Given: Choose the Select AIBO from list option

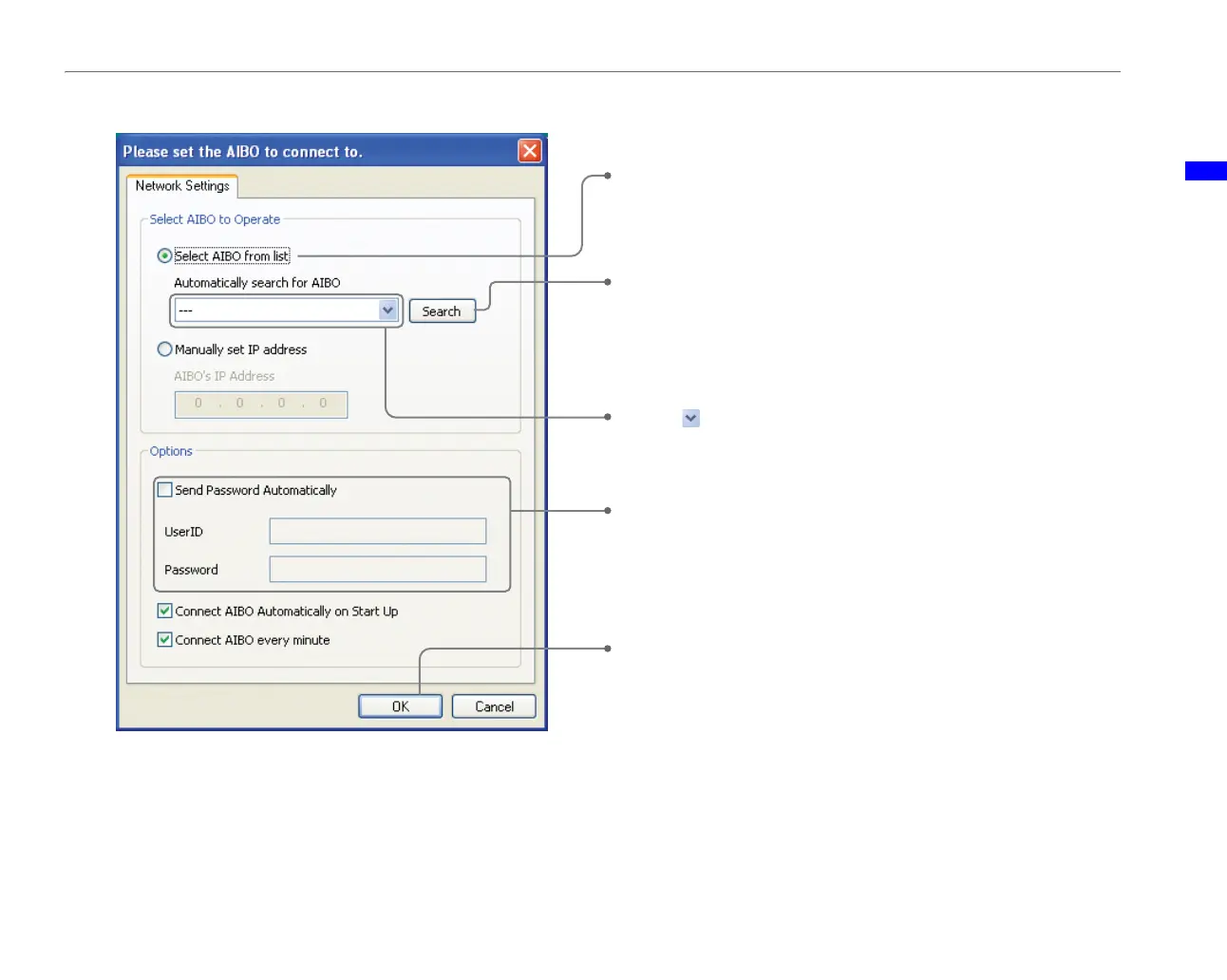Looking at the screenshot, I should click(x=165, y=256).
